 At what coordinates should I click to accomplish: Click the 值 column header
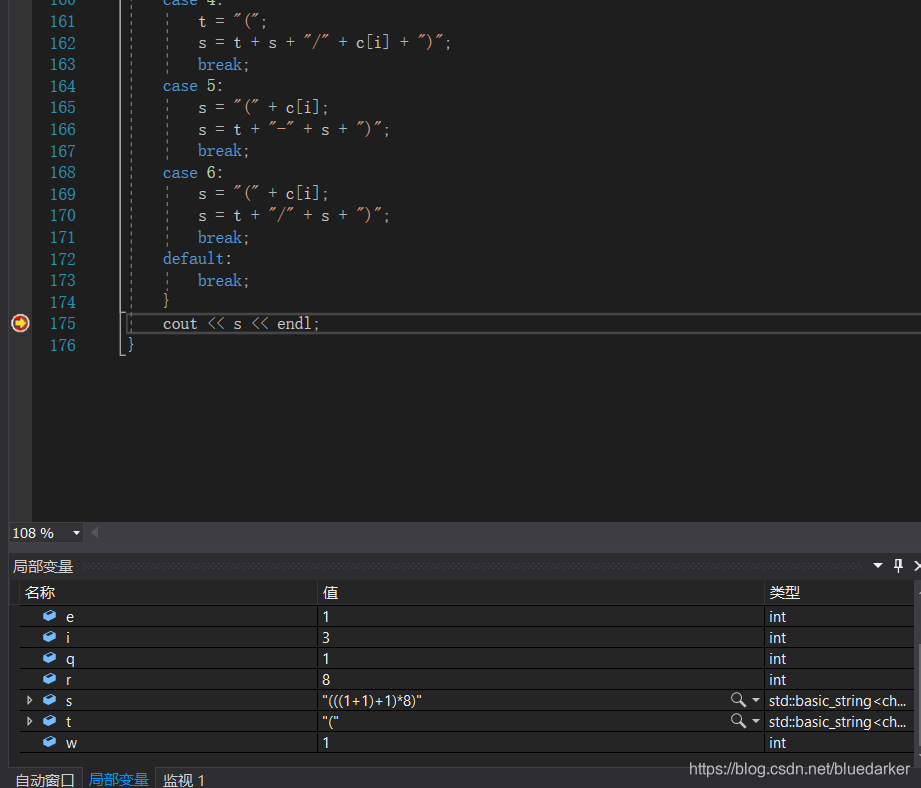540,592
